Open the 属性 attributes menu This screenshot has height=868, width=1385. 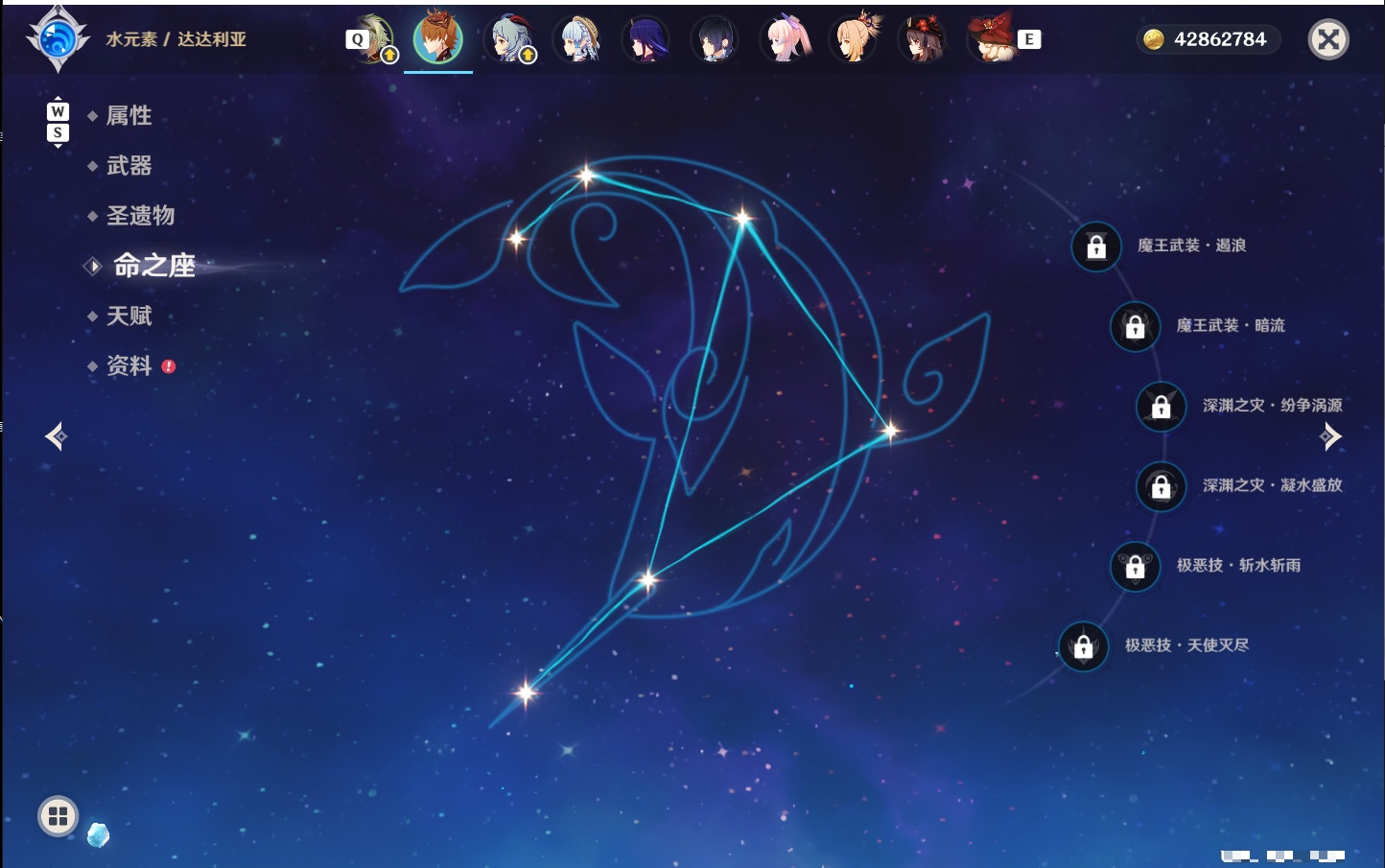(129, 116)
